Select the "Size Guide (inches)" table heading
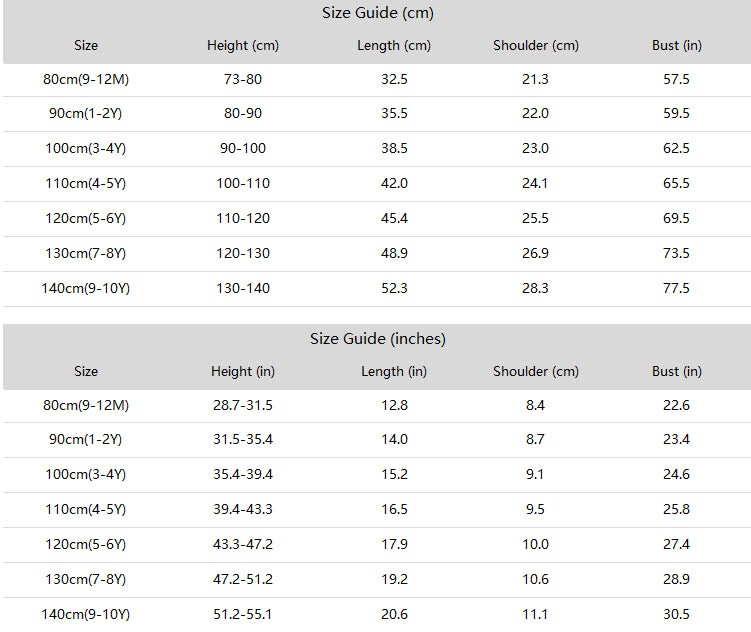The image size is (751, 632). (x=377, y=339)
